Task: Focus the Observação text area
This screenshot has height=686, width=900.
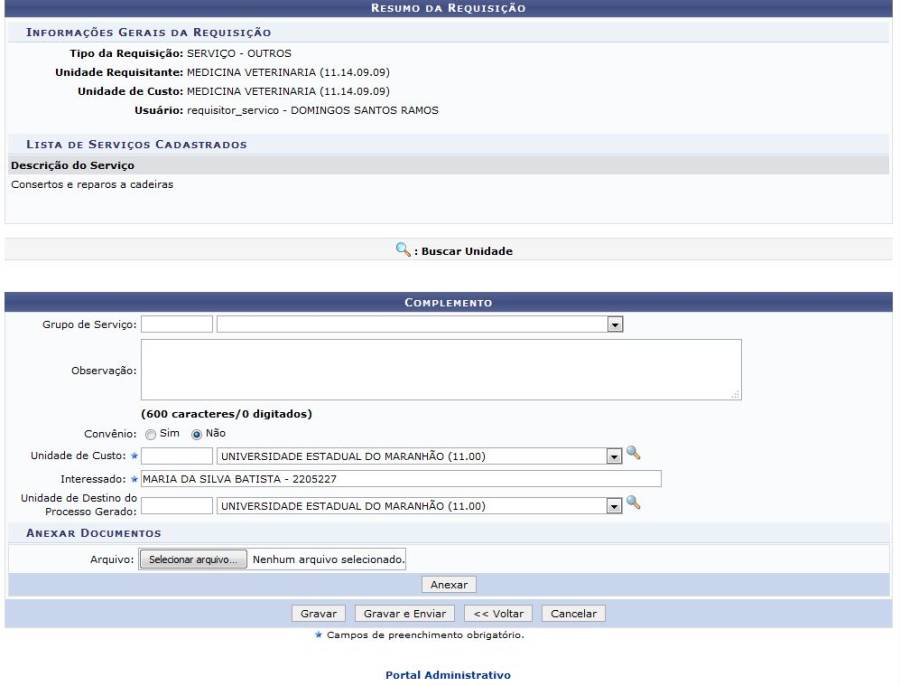Action: 441,370
